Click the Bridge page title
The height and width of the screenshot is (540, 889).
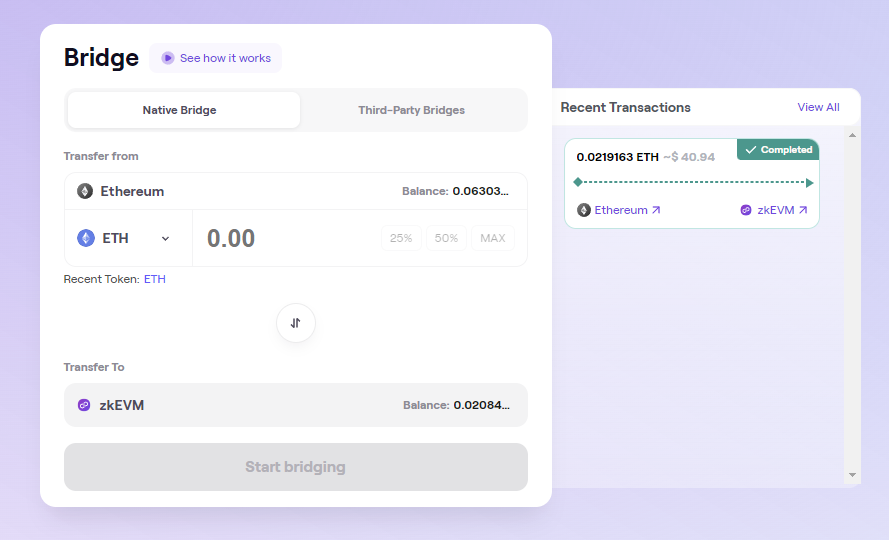[101, 57]
